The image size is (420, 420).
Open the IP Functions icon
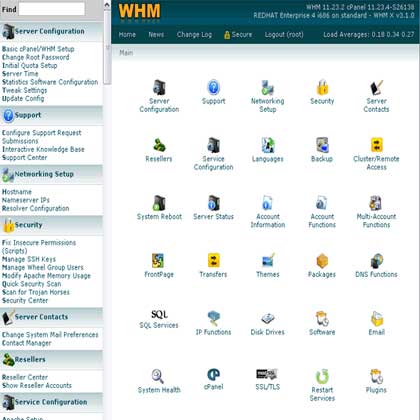[x=213, y=318]
